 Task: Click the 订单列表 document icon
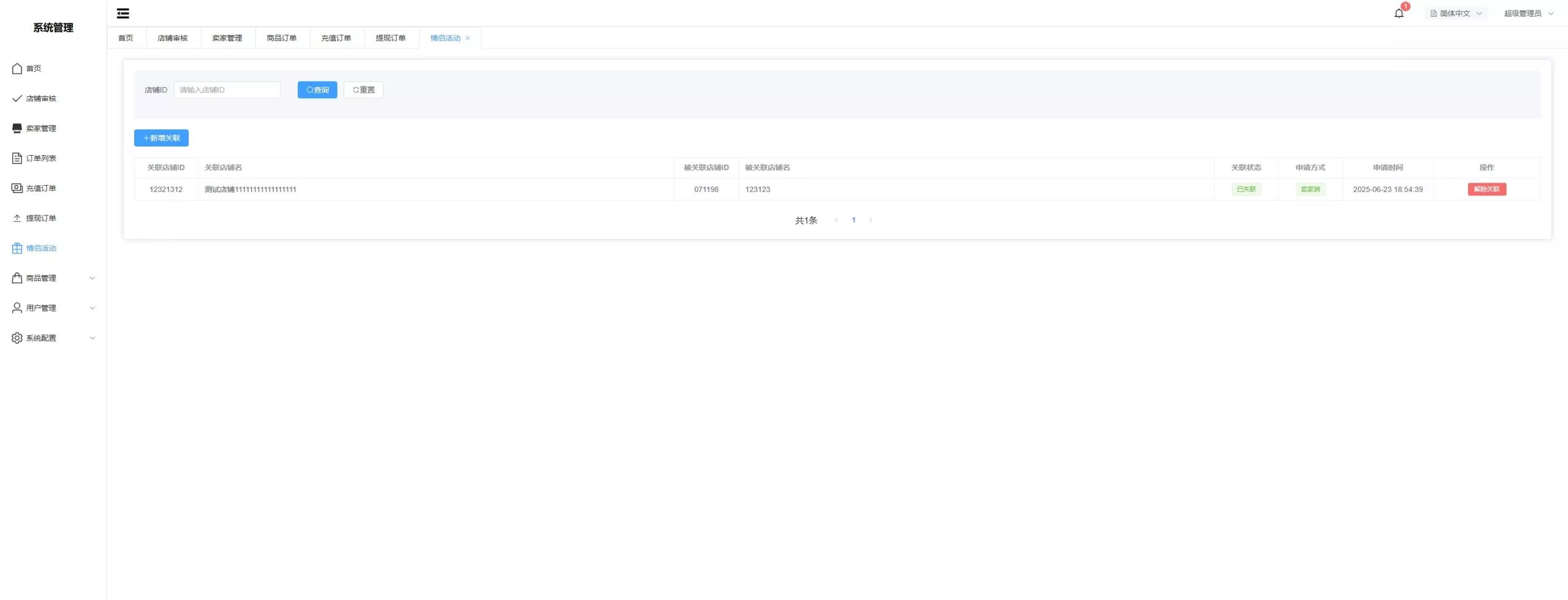17,159
